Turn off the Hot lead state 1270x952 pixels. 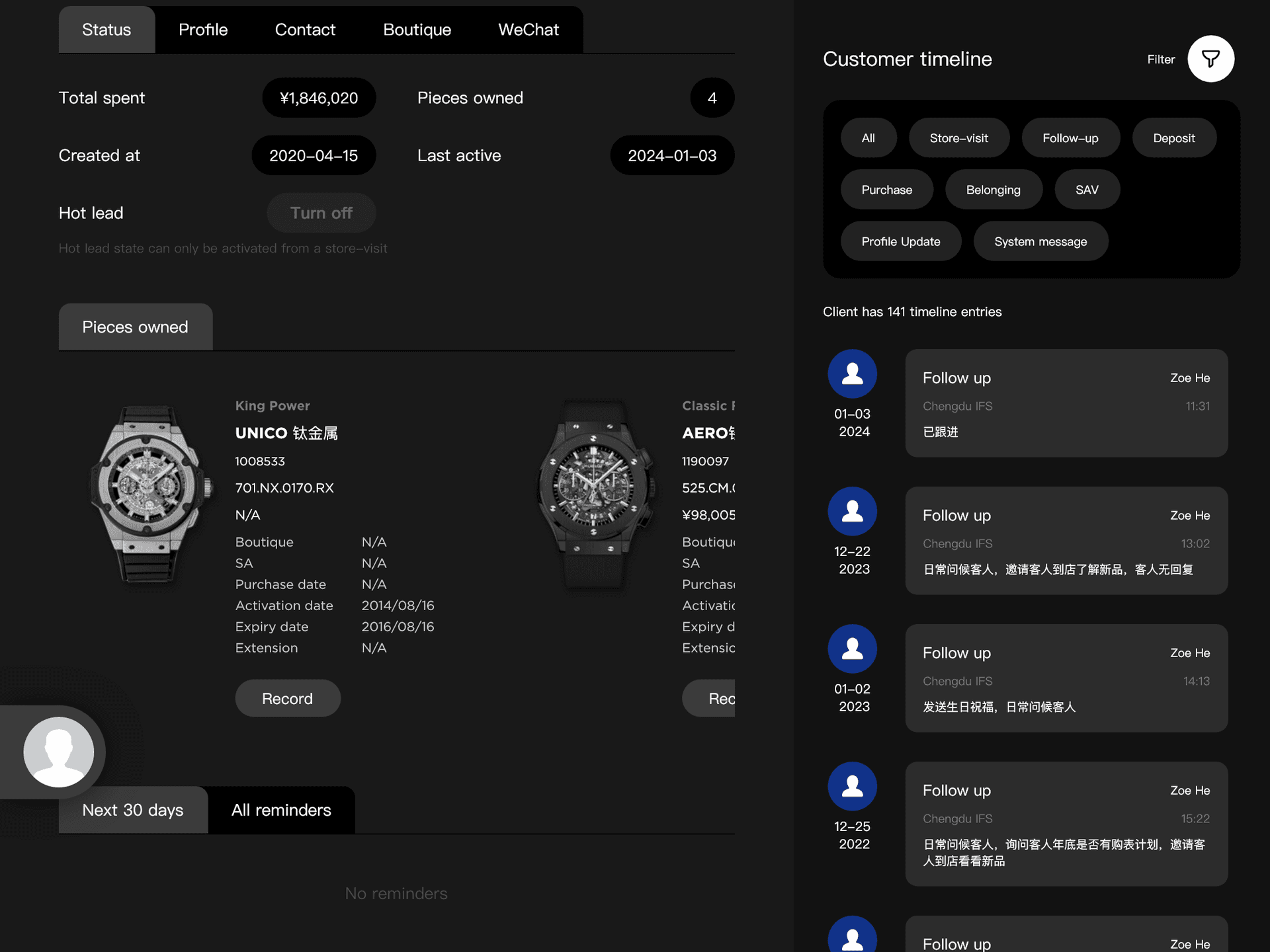click(321, 213)
